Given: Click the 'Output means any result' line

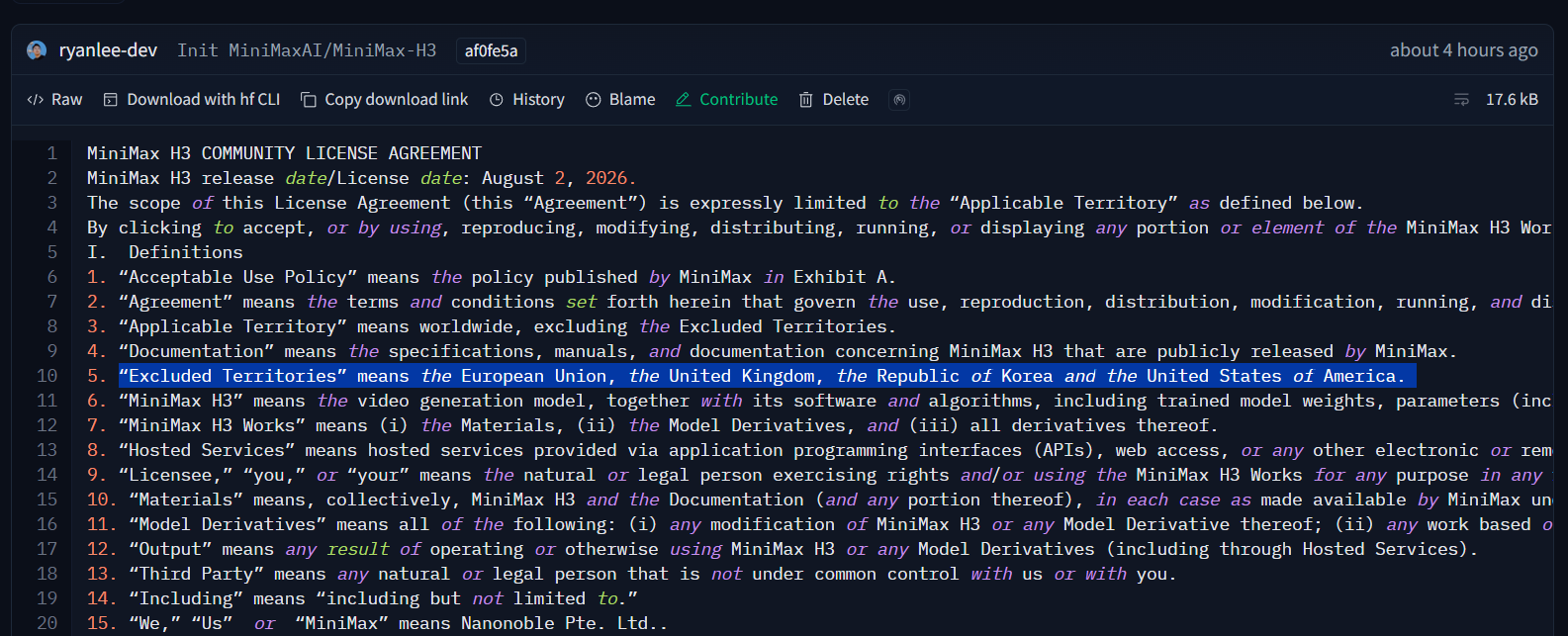Looking at the screenshot, I should 783,549.
